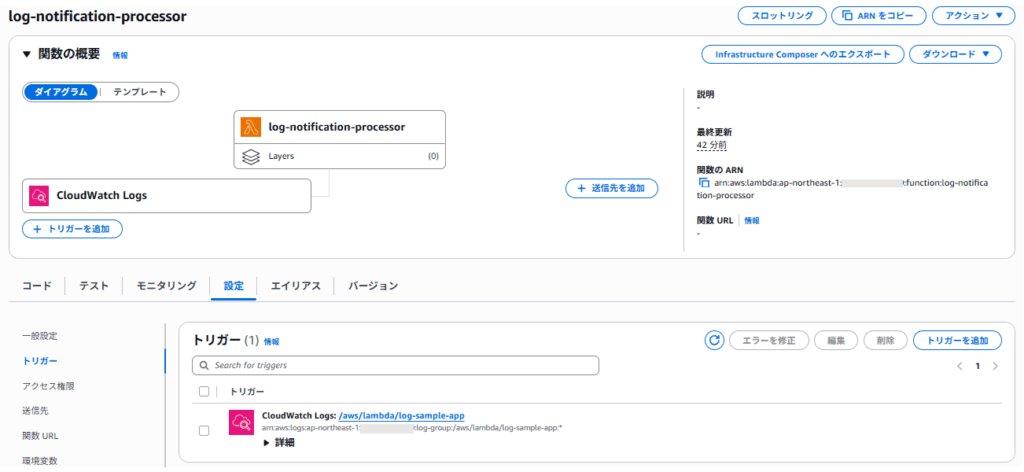Click the Lambda function icon in diagram

[x=250, y=127]
